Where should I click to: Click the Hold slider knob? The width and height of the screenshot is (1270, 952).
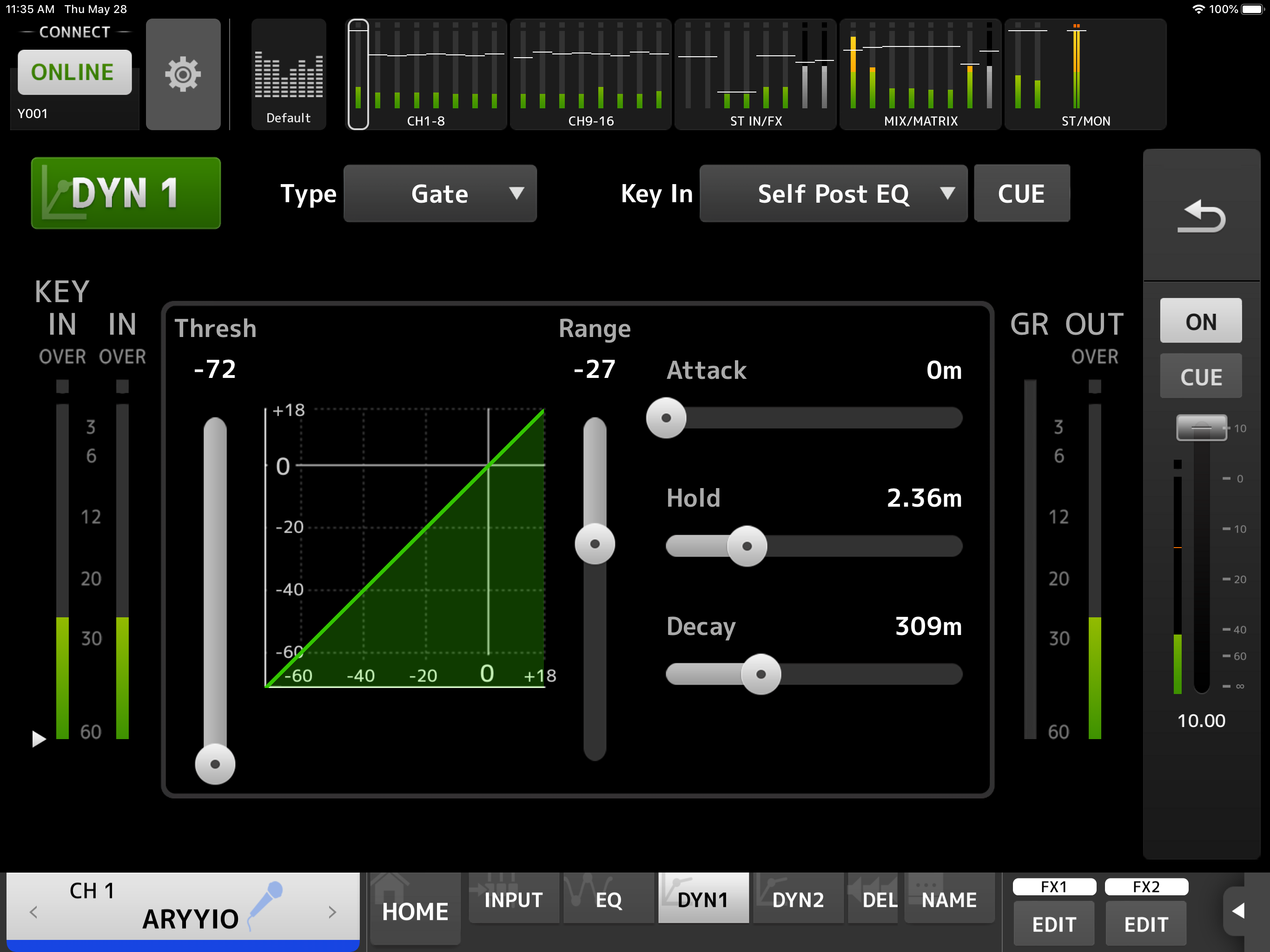tap(747, 546)
